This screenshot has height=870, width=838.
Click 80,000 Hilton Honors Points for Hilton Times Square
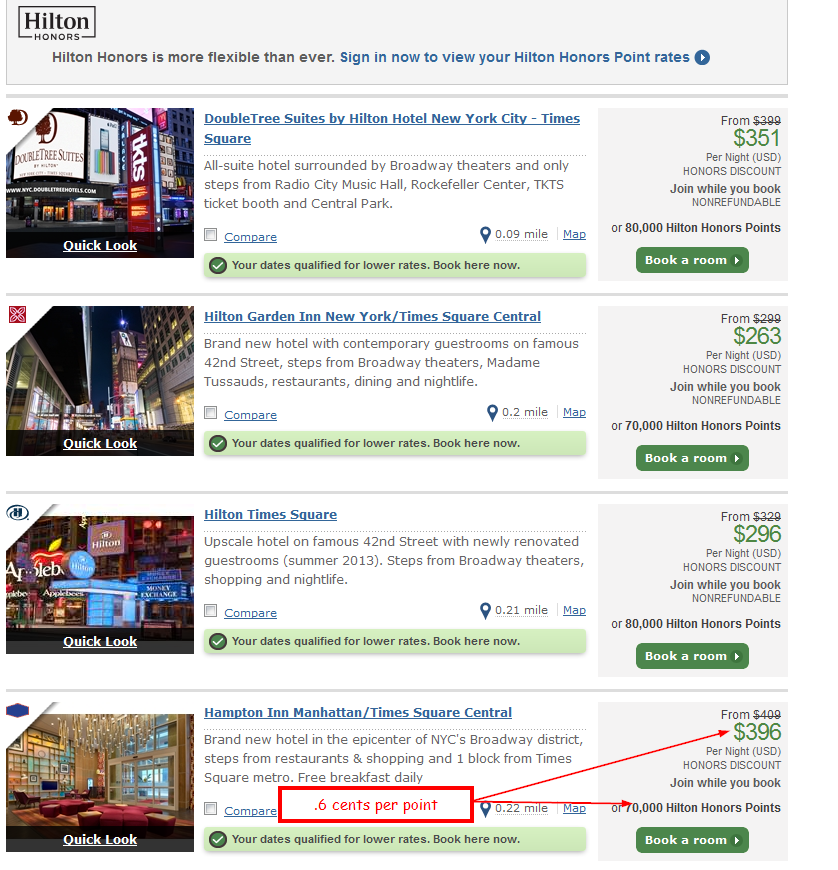[703, 624]
